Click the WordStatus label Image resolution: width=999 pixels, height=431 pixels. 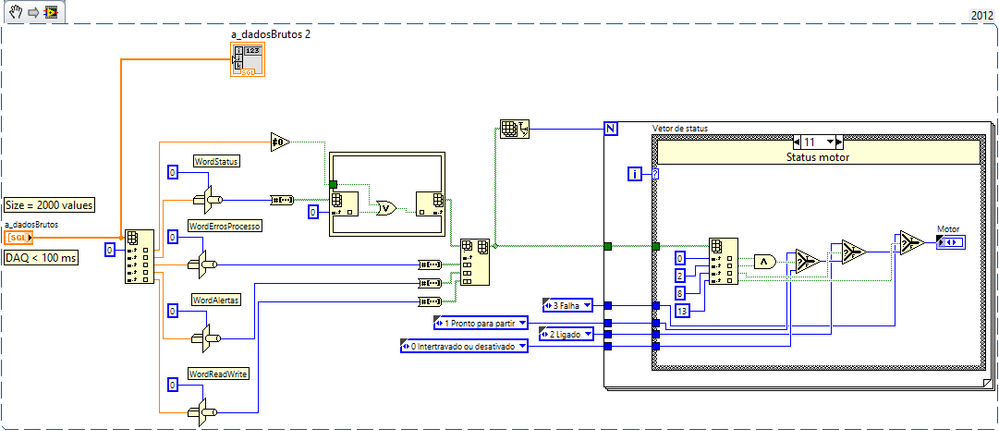(217, 162)
